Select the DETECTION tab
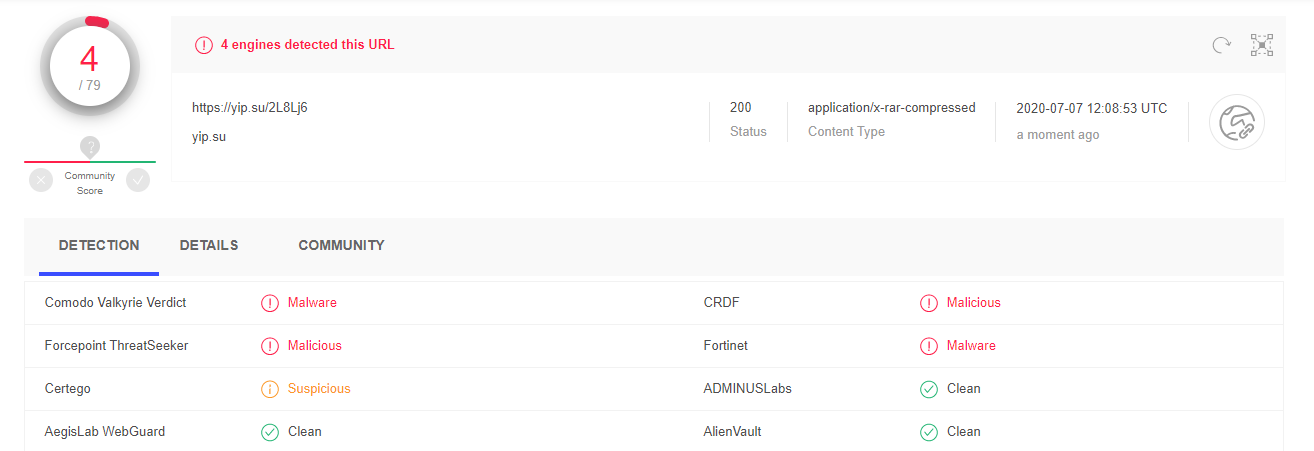This screenshot has height=451, width=1314. [99, 245]
